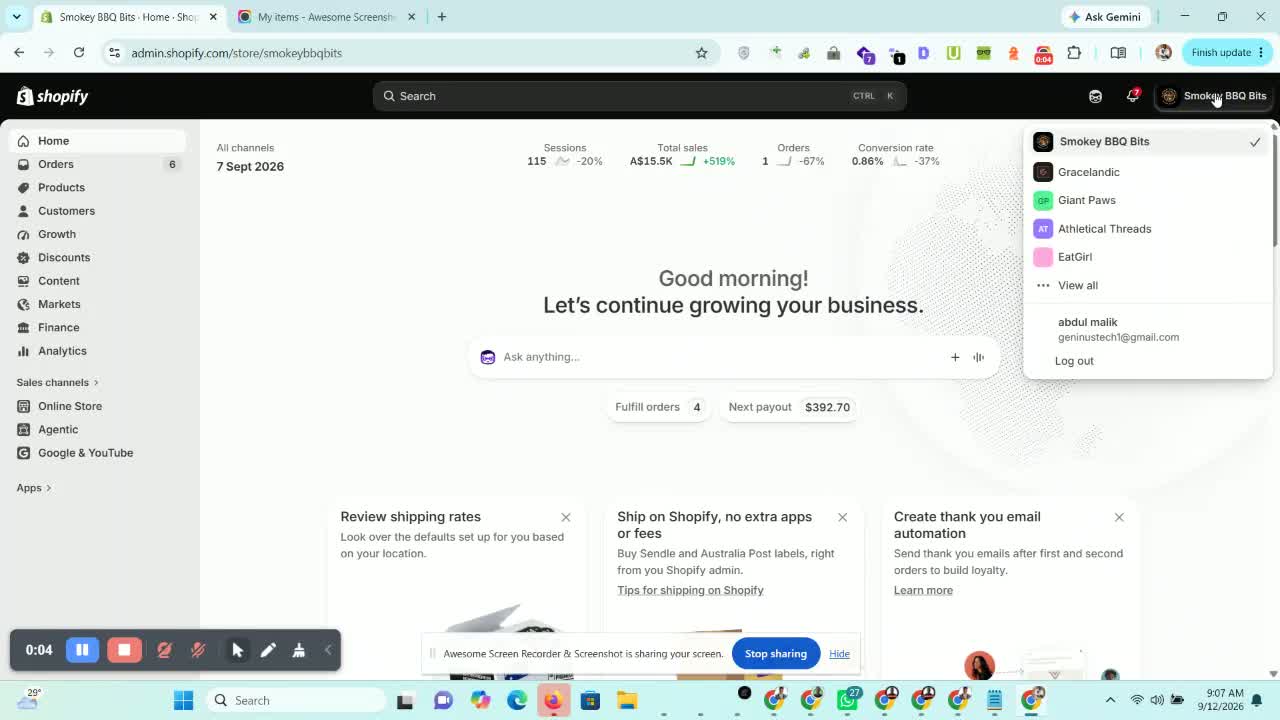
Task: Click the Orders icon in the sidebar
Action: [24, 164]
